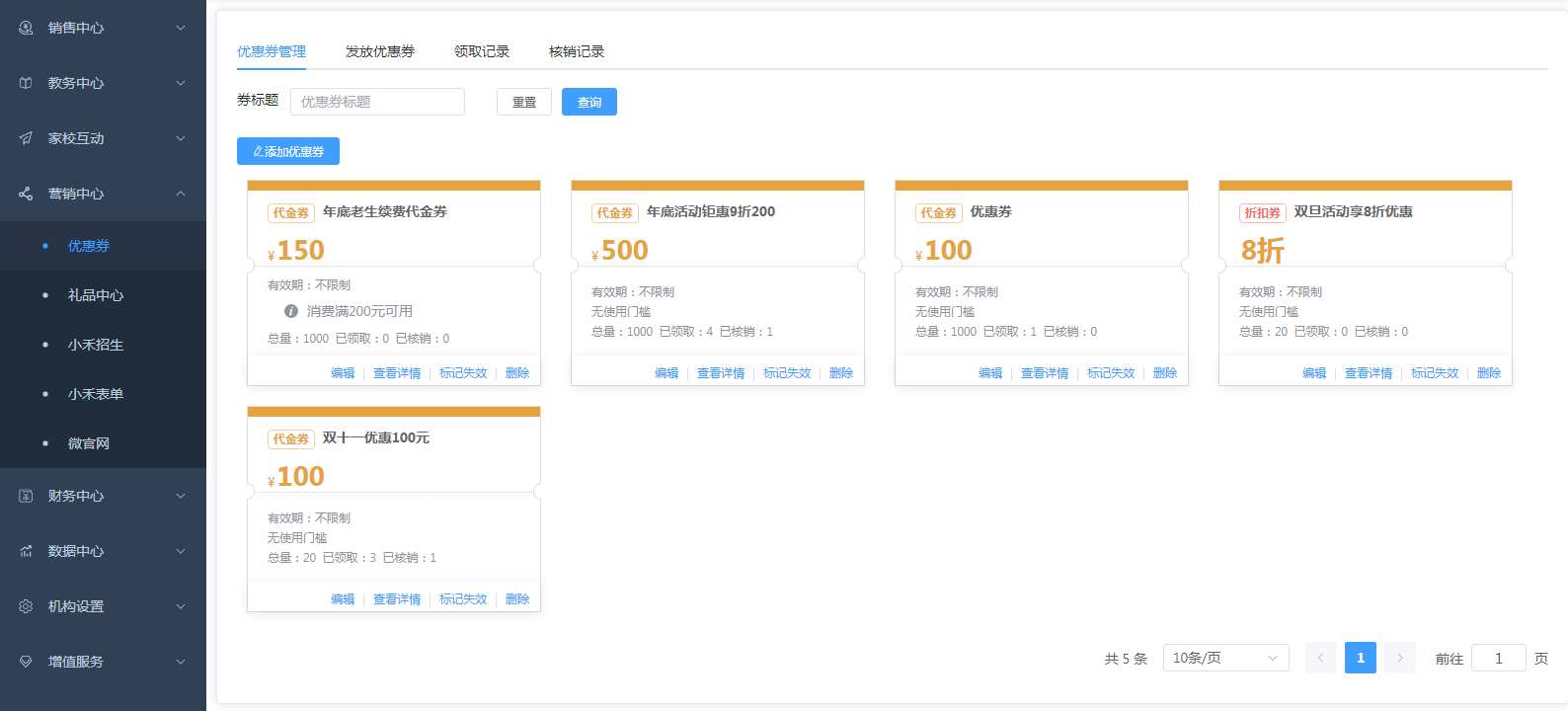Click the 销售中心 sidebar icon
Screen dimensions: 1568x711
[x=26, y=28]
